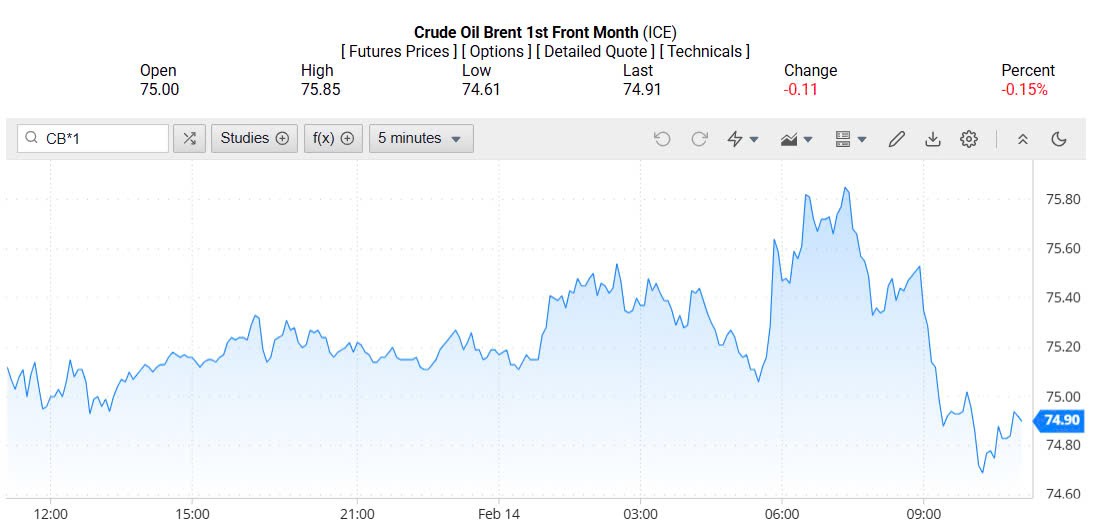Expand the 5 minutes interval dropdown
This screenshot has height=523, width=1096.
coord(421,139)
